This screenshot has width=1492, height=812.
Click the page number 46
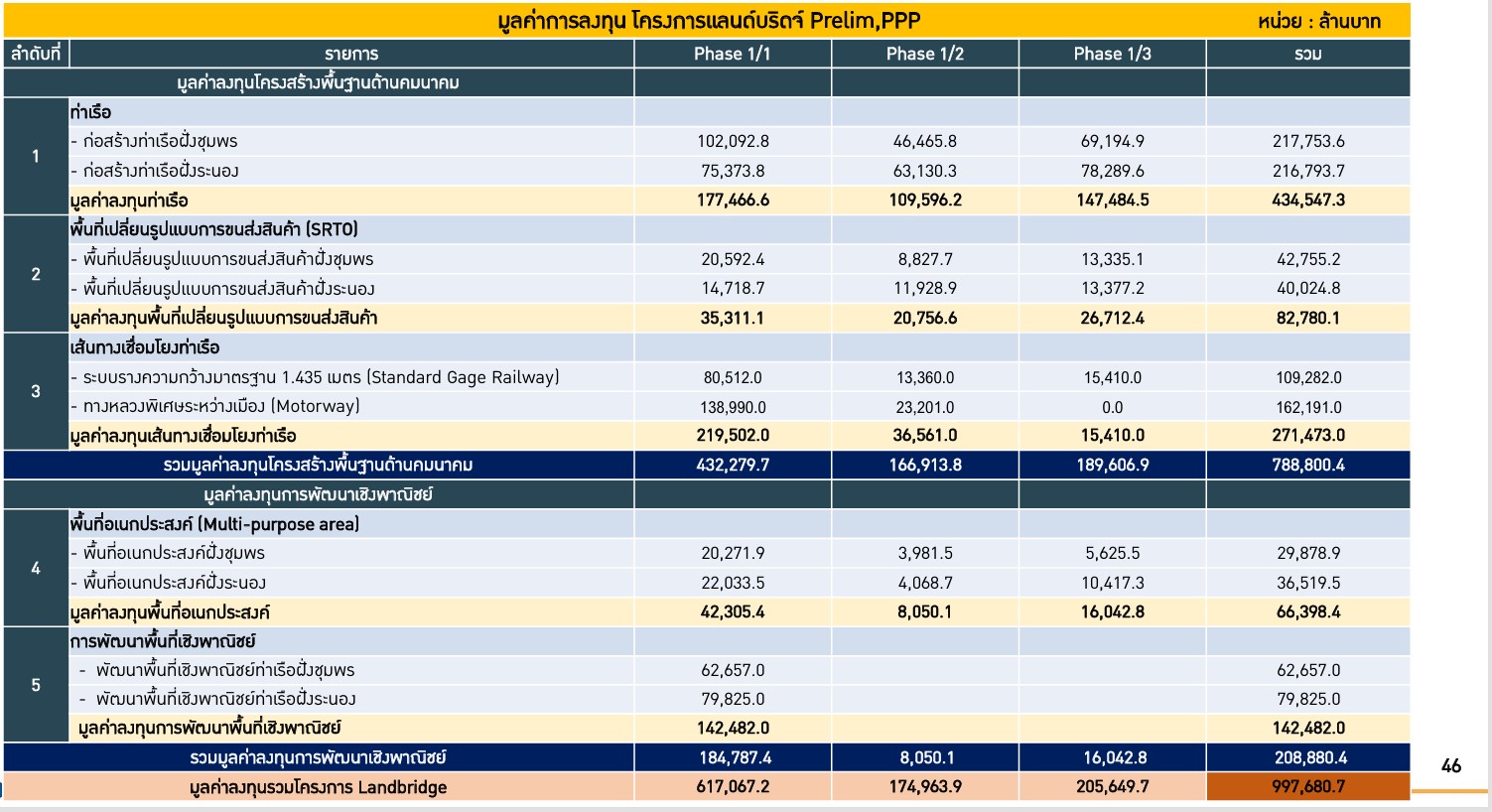point(1451,766)
